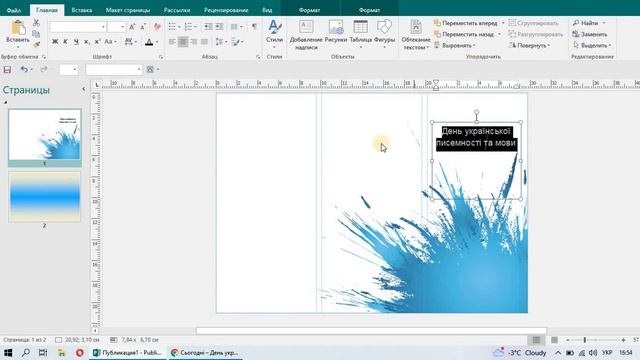Open the font color dropdown arrow
Image resolution: width=640 pixels, height=360 pixels.
(x=157, y=42)
